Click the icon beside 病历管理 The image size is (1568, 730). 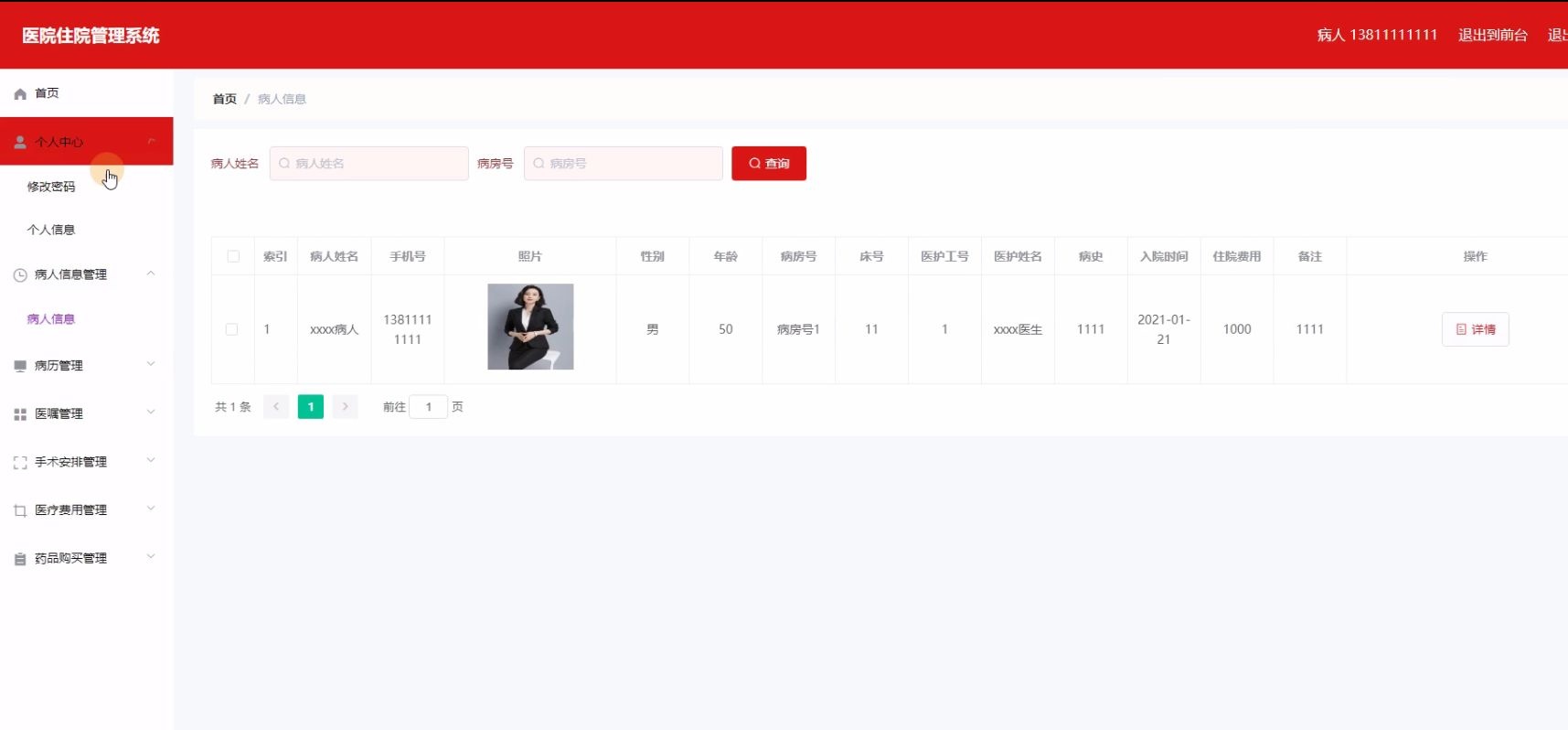20,366
